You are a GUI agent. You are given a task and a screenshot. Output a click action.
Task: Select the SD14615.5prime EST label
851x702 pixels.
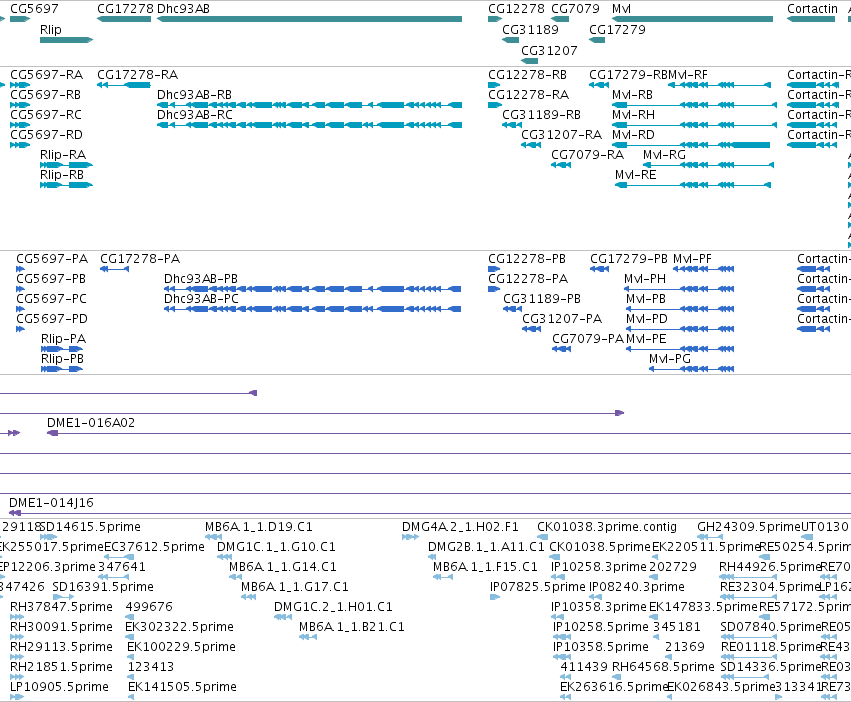click(x=90, y=527)
